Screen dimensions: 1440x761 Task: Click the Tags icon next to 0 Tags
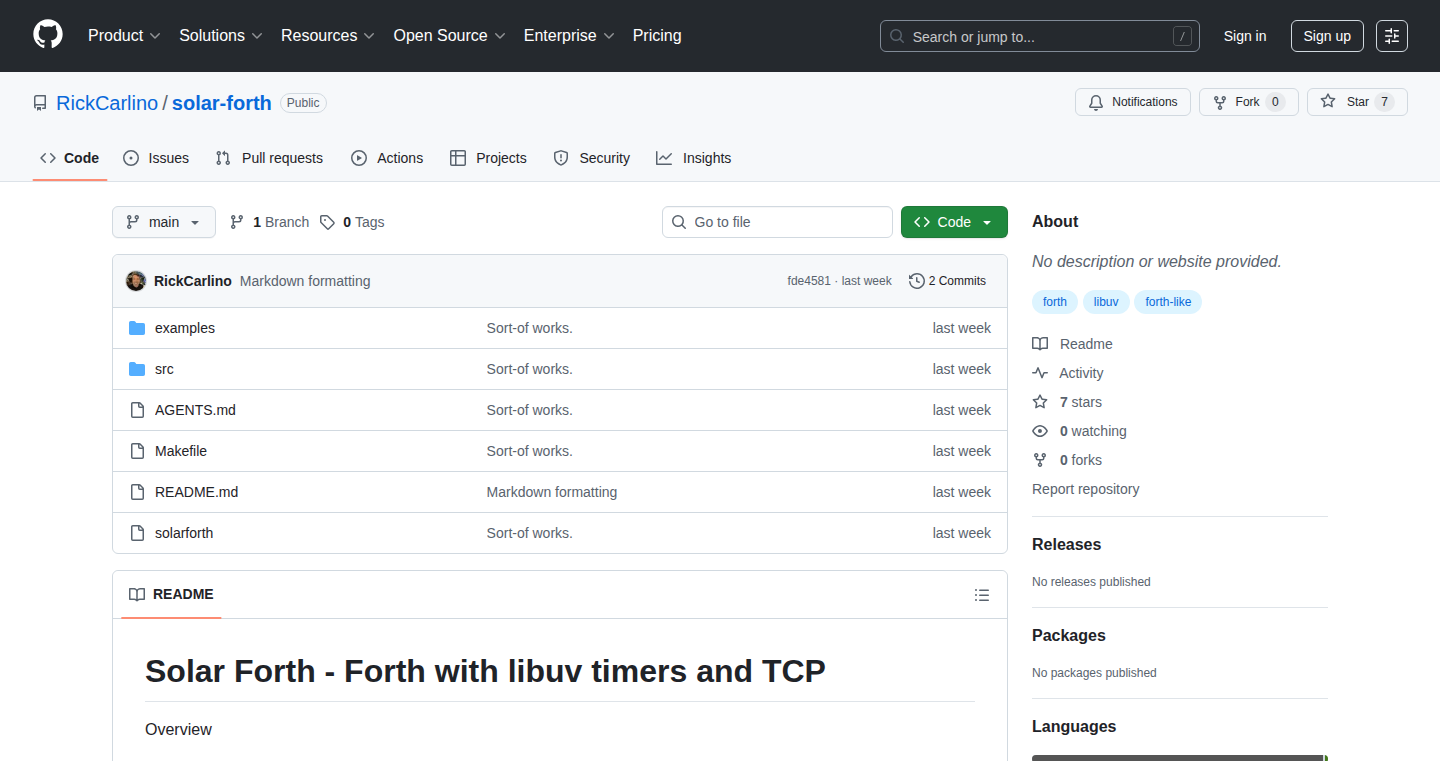point(327,222)
